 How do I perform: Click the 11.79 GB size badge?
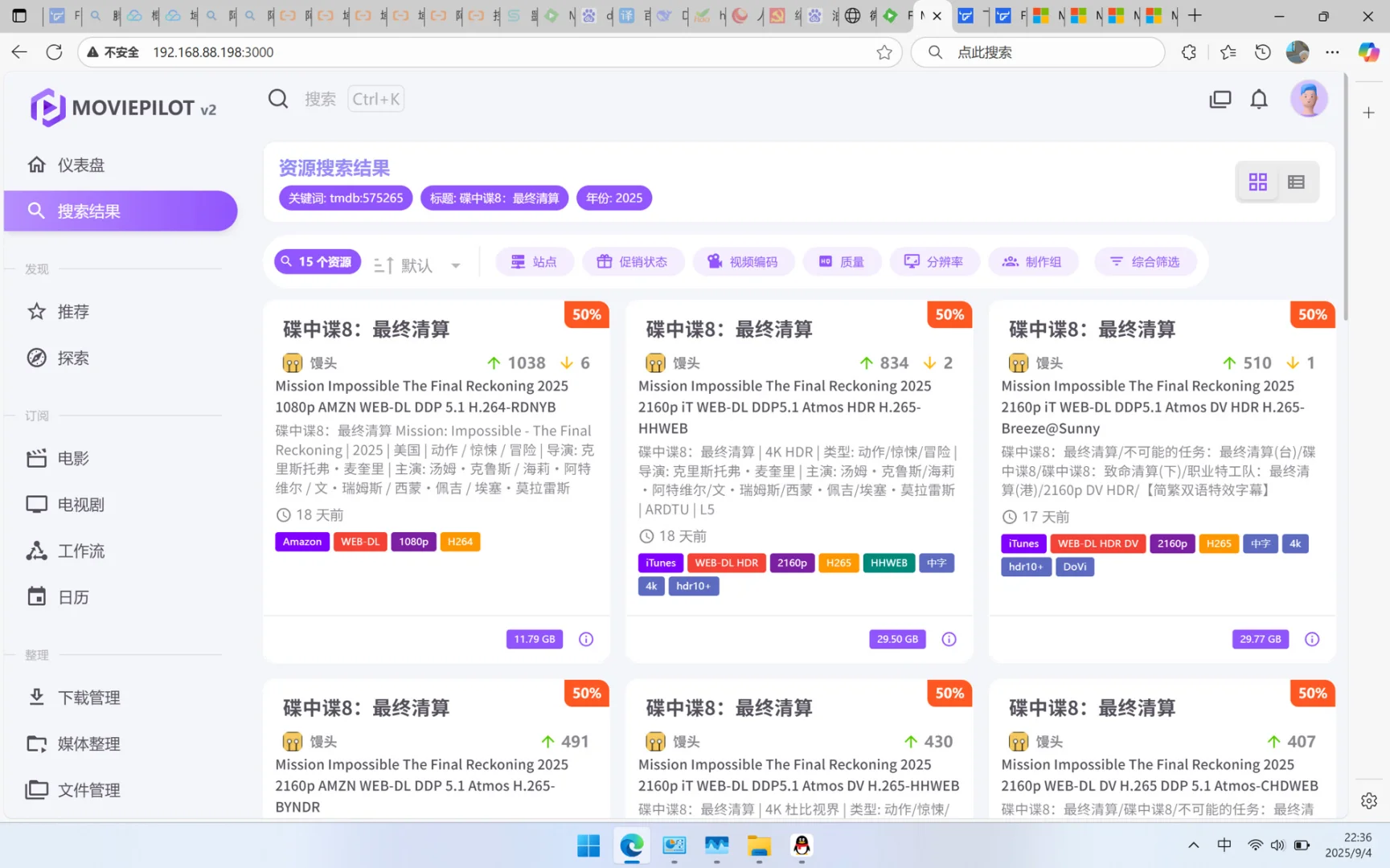coord(535,639)
